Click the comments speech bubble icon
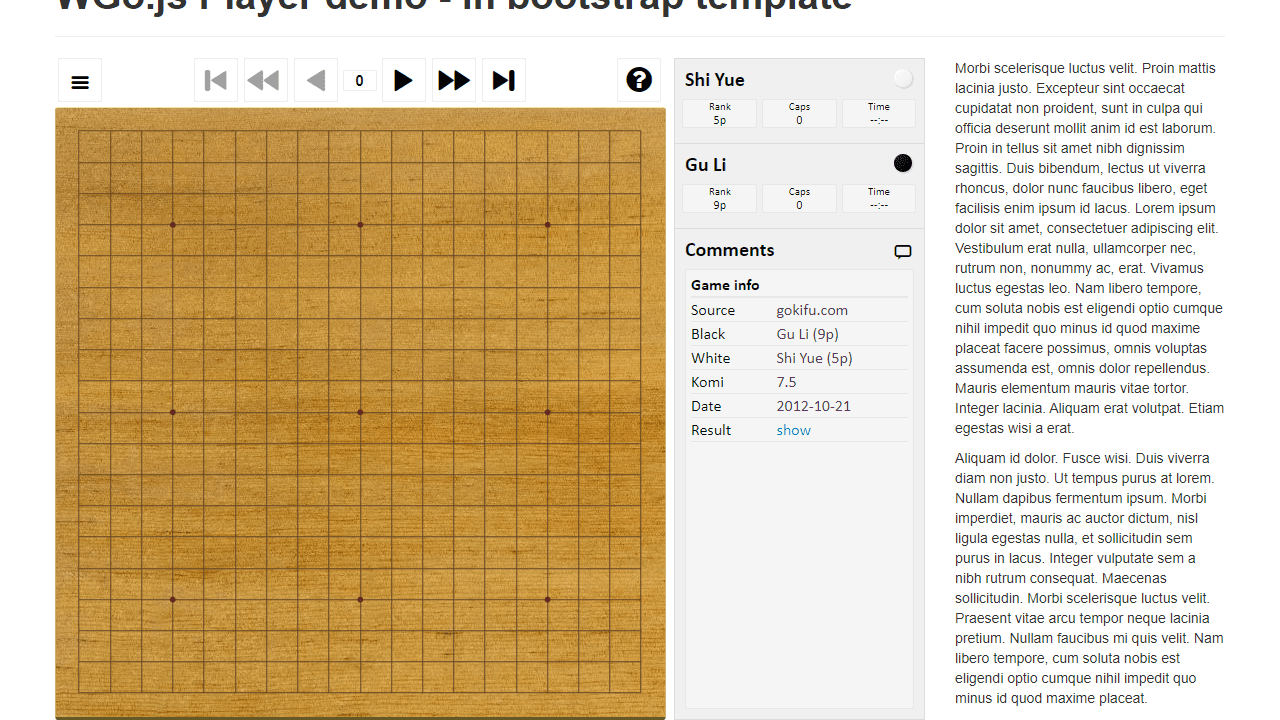 point(903,252)
